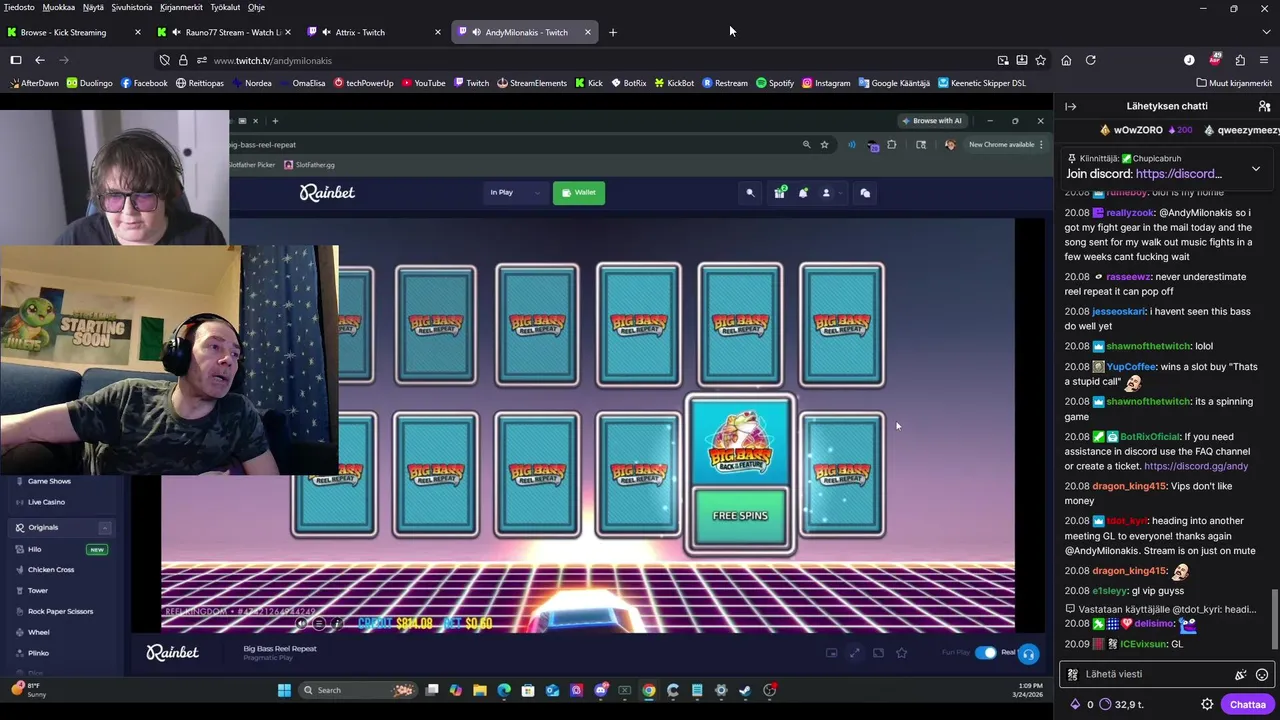The width and height of the screenshot is (1280, 720).
Task: Go back in Firefox
Action: (40, 60)
